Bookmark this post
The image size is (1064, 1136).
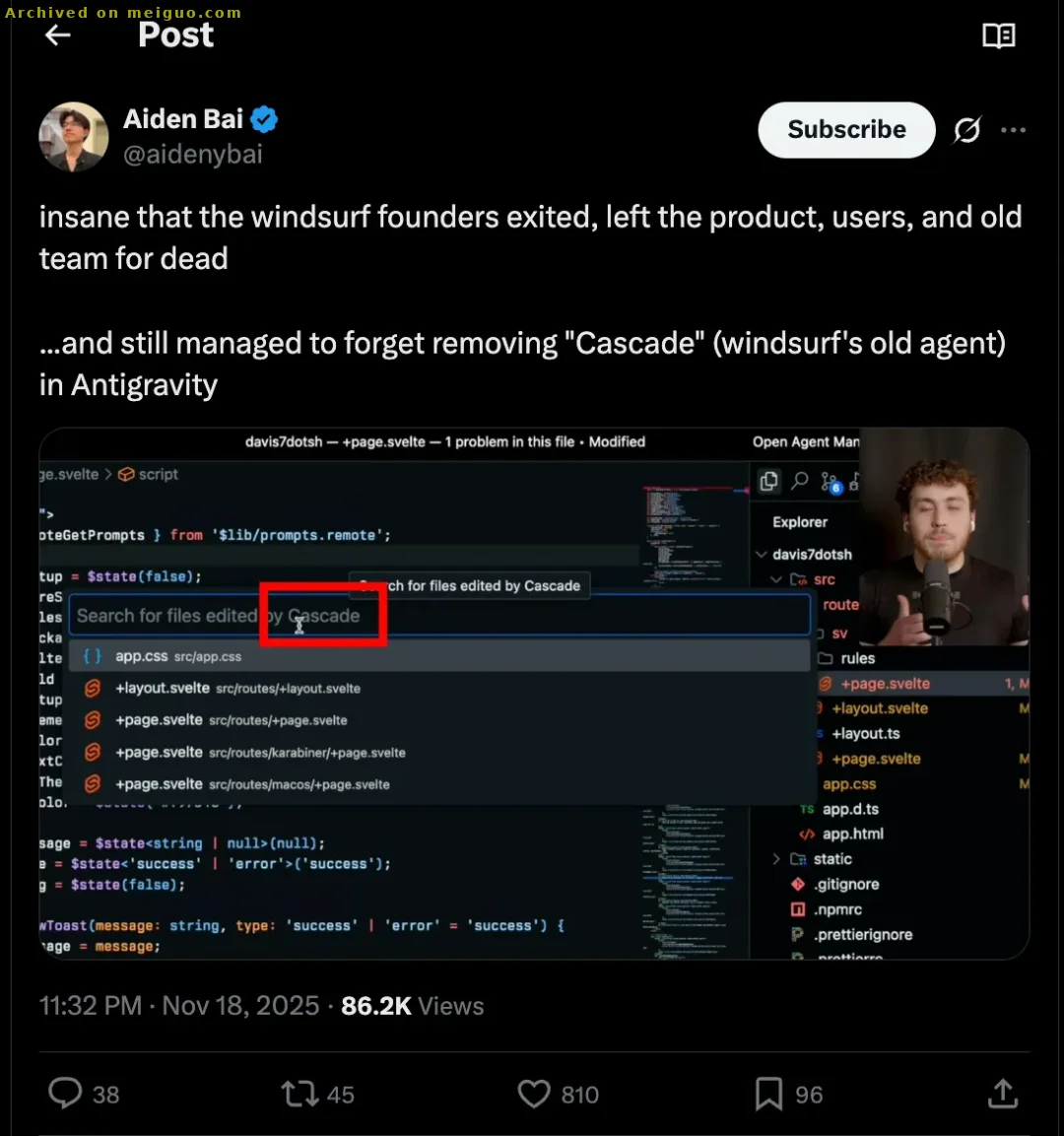click(768, 1094)
